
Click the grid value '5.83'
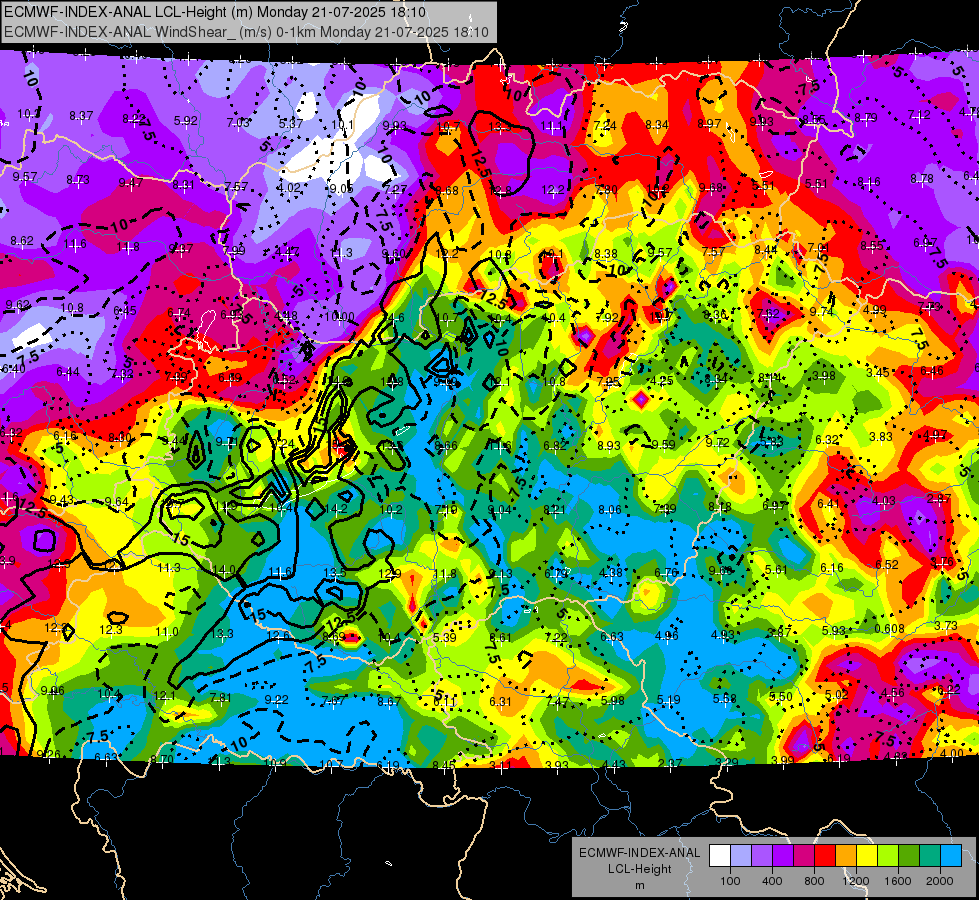pyautogui.click(x=772, y=441)
